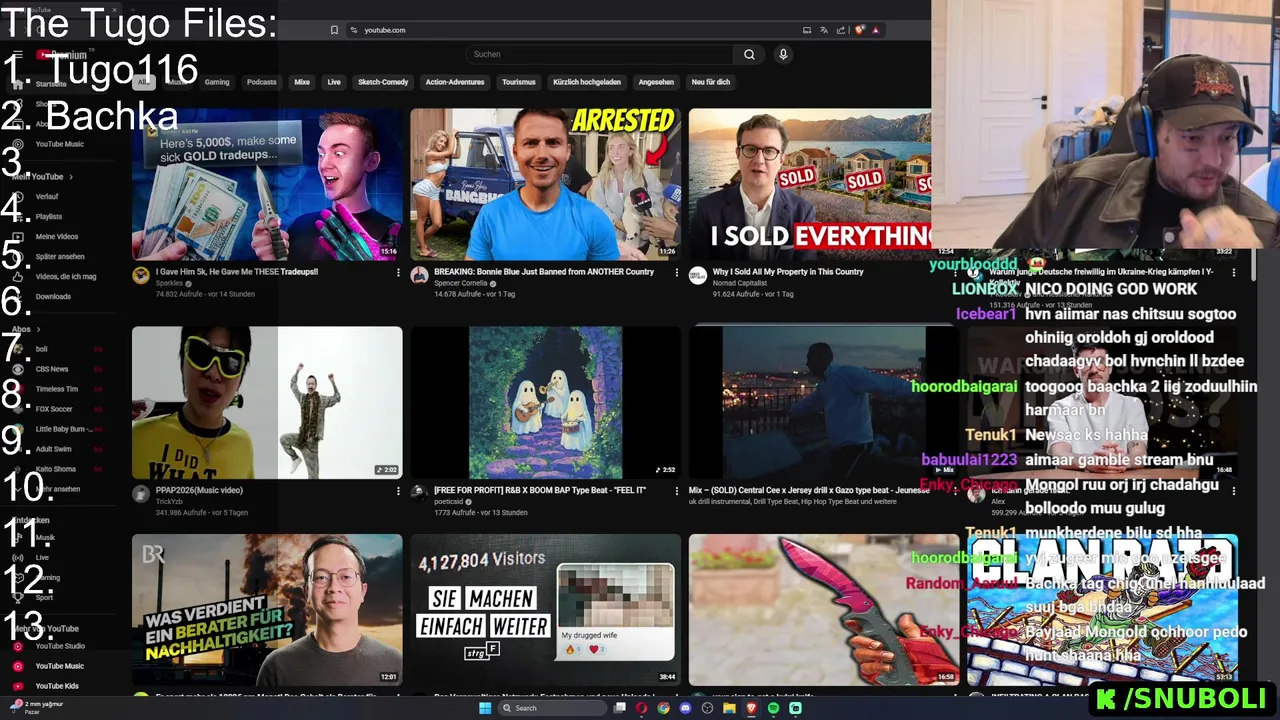This screenshot has height=720, width=1280.
Task: Open the Brave Shields lion icon
Action: (x=859, y=30)
